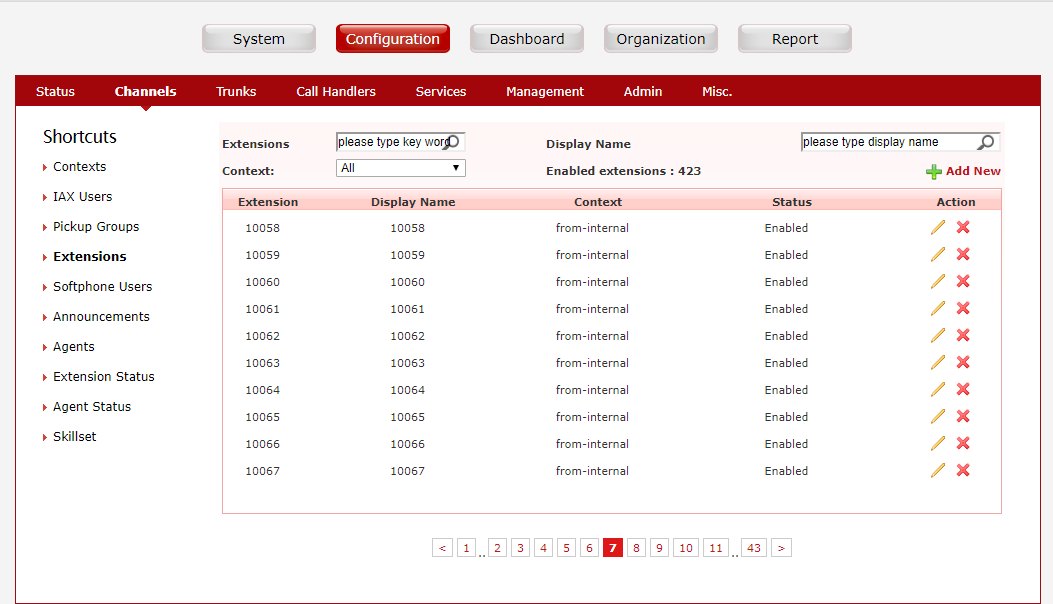This screenshot has height=604, width=1053.
Task: Open the Extension Status shortcut
Action: 103,377
